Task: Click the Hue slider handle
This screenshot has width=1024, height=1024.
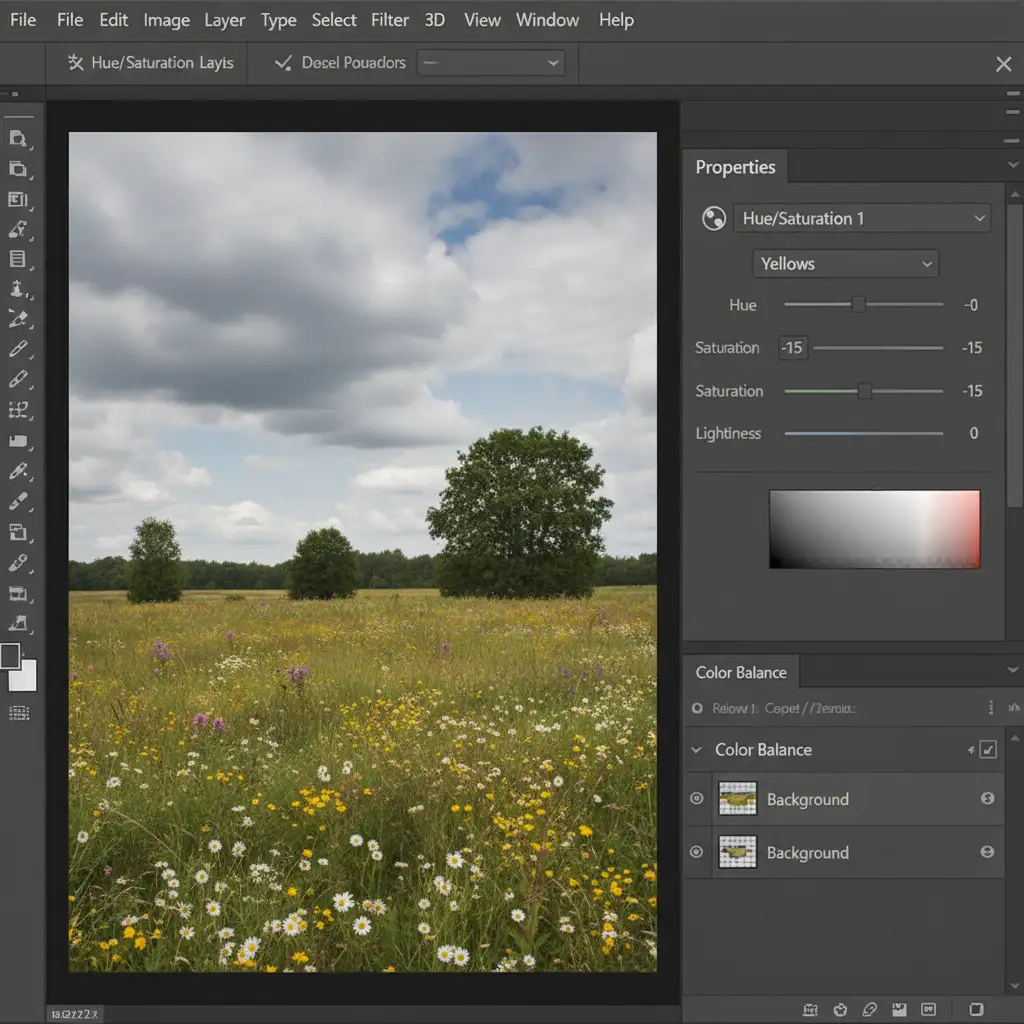Action: (858, 305)
